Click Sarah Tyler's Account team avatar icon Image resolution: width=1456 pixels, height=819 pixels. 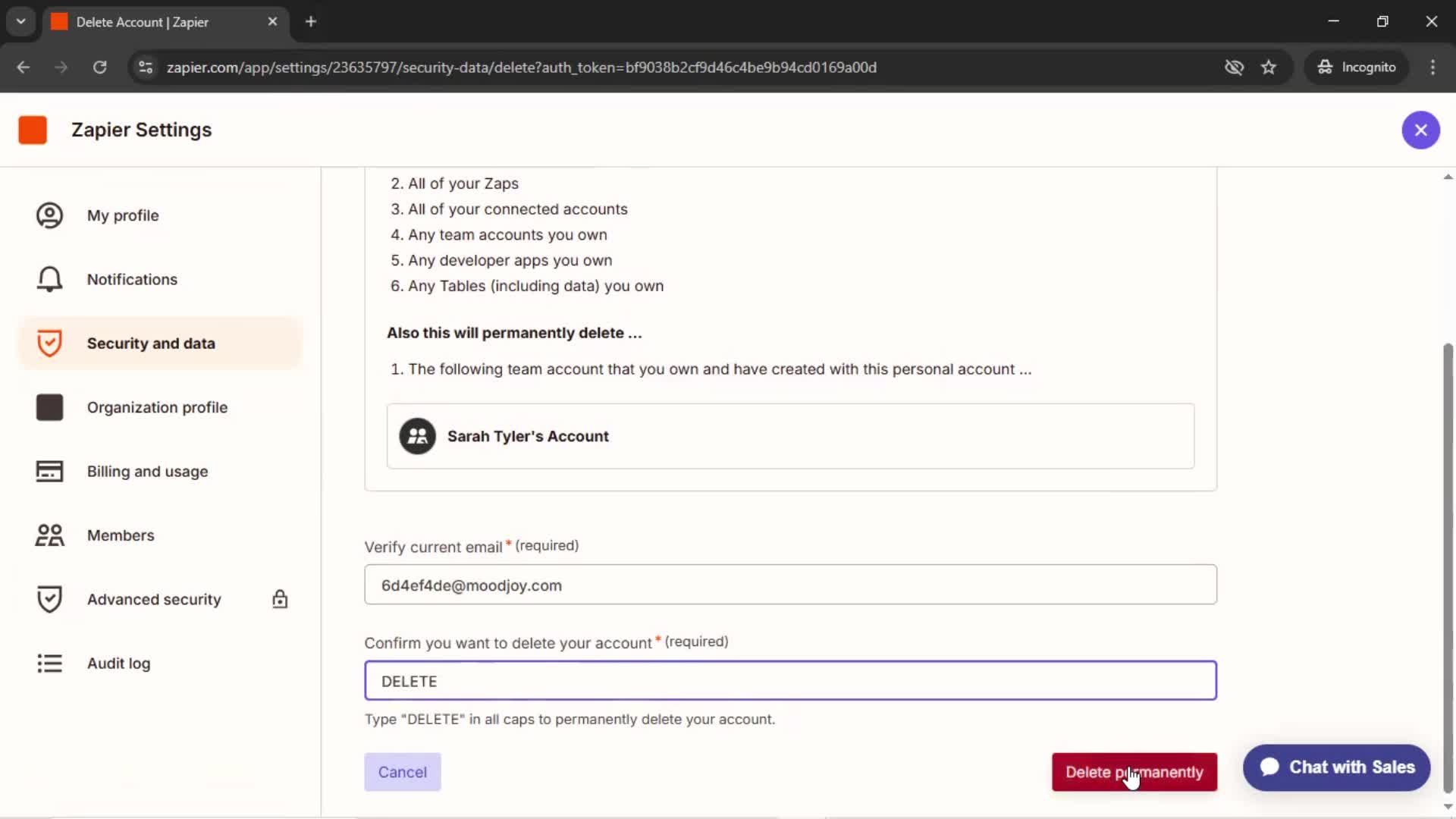pos(417,436)
